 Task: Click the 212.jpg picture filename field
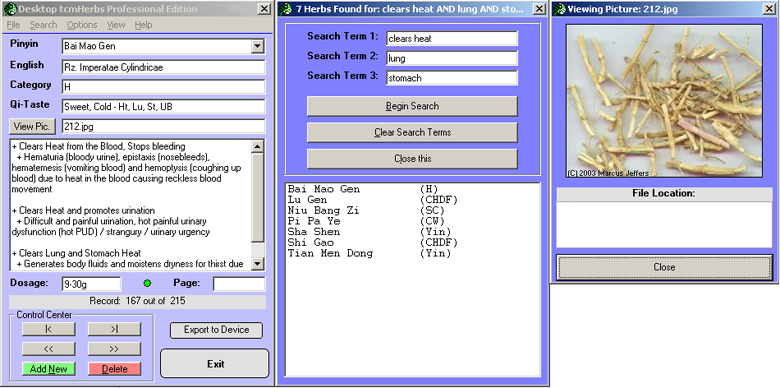coord(164,126)
